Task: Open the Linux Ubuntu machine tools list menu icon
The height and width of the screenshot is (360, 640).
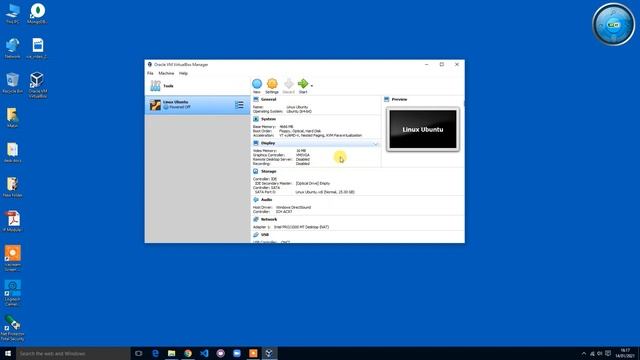Action: [239, 105]
